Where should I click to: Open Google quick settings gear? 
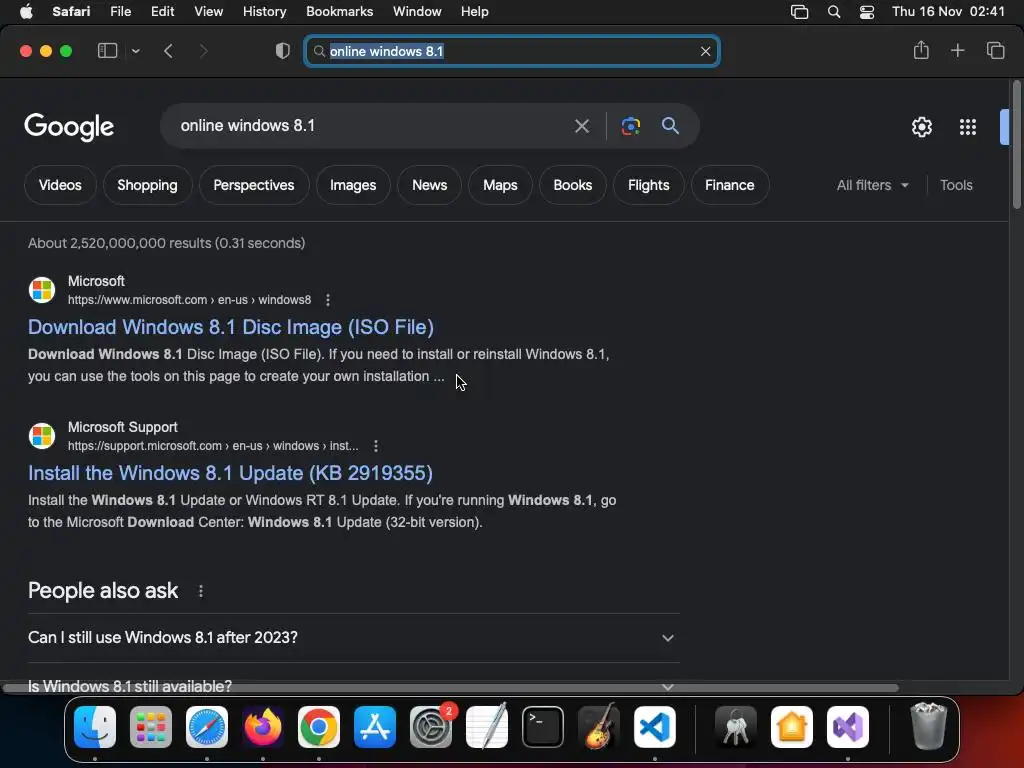coord(921,127)
